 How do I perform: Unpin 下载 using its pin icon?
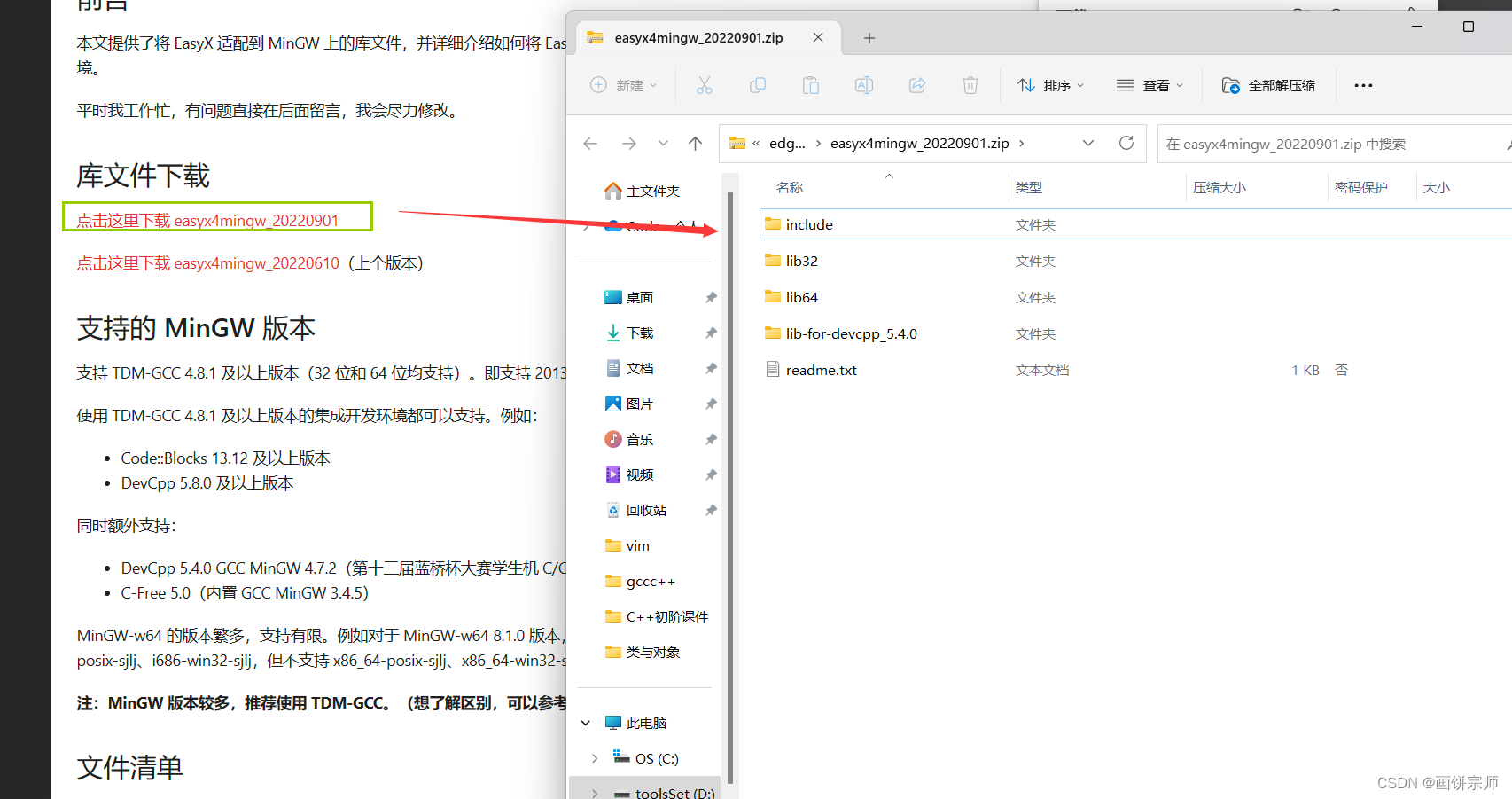[x=711, y=333]
